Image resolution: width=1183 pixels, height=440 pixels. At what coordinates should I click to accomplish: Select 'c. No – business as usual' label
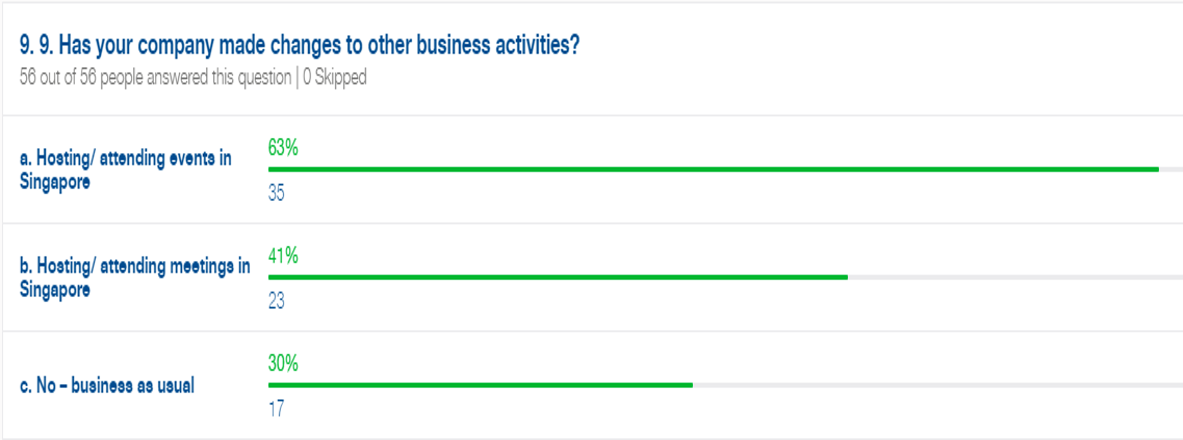tap(107, 386)
